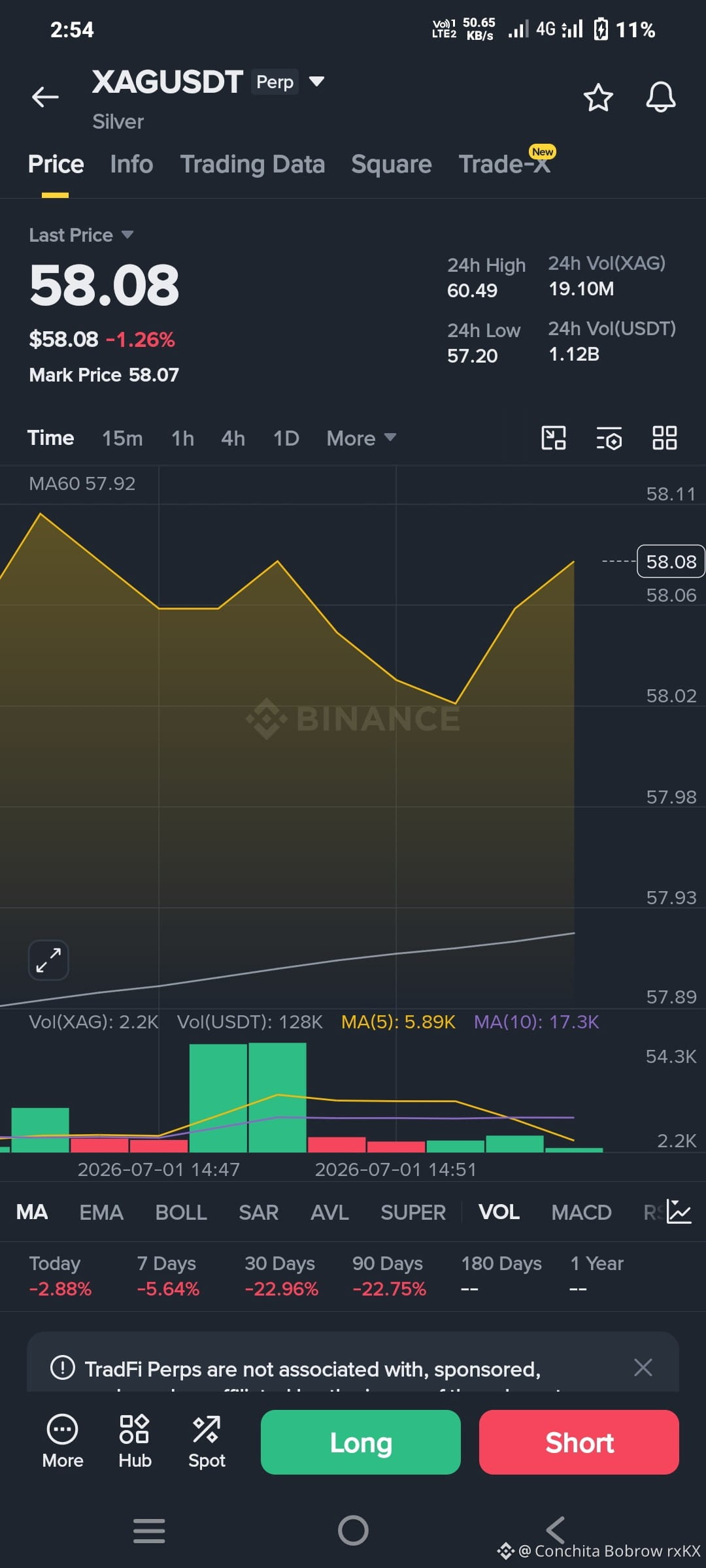Open the Hub icon
This screenshot has width=706, height=1568.
pyautogui.click(x=135, y=1442)
